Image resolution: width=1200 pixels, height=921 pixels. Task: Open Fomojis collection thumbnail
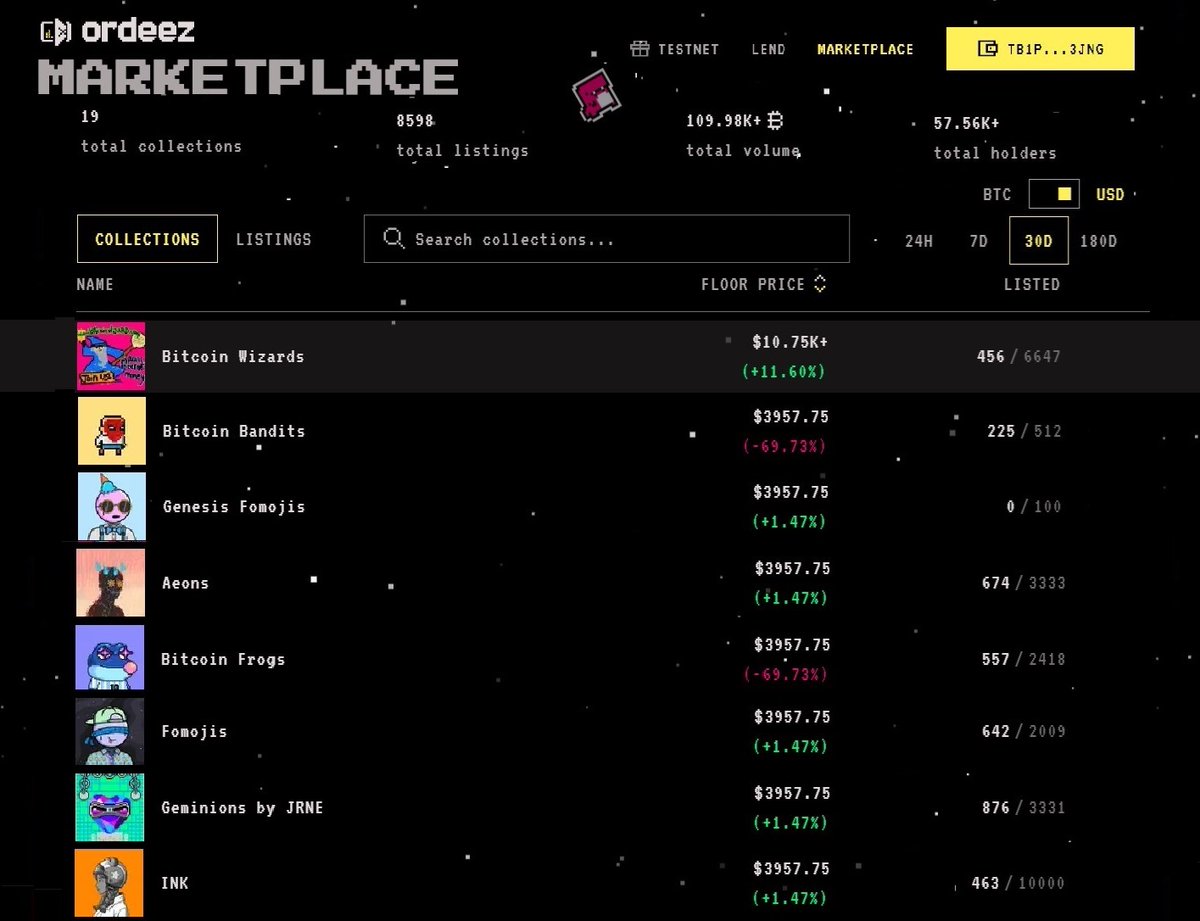(110, 731)
